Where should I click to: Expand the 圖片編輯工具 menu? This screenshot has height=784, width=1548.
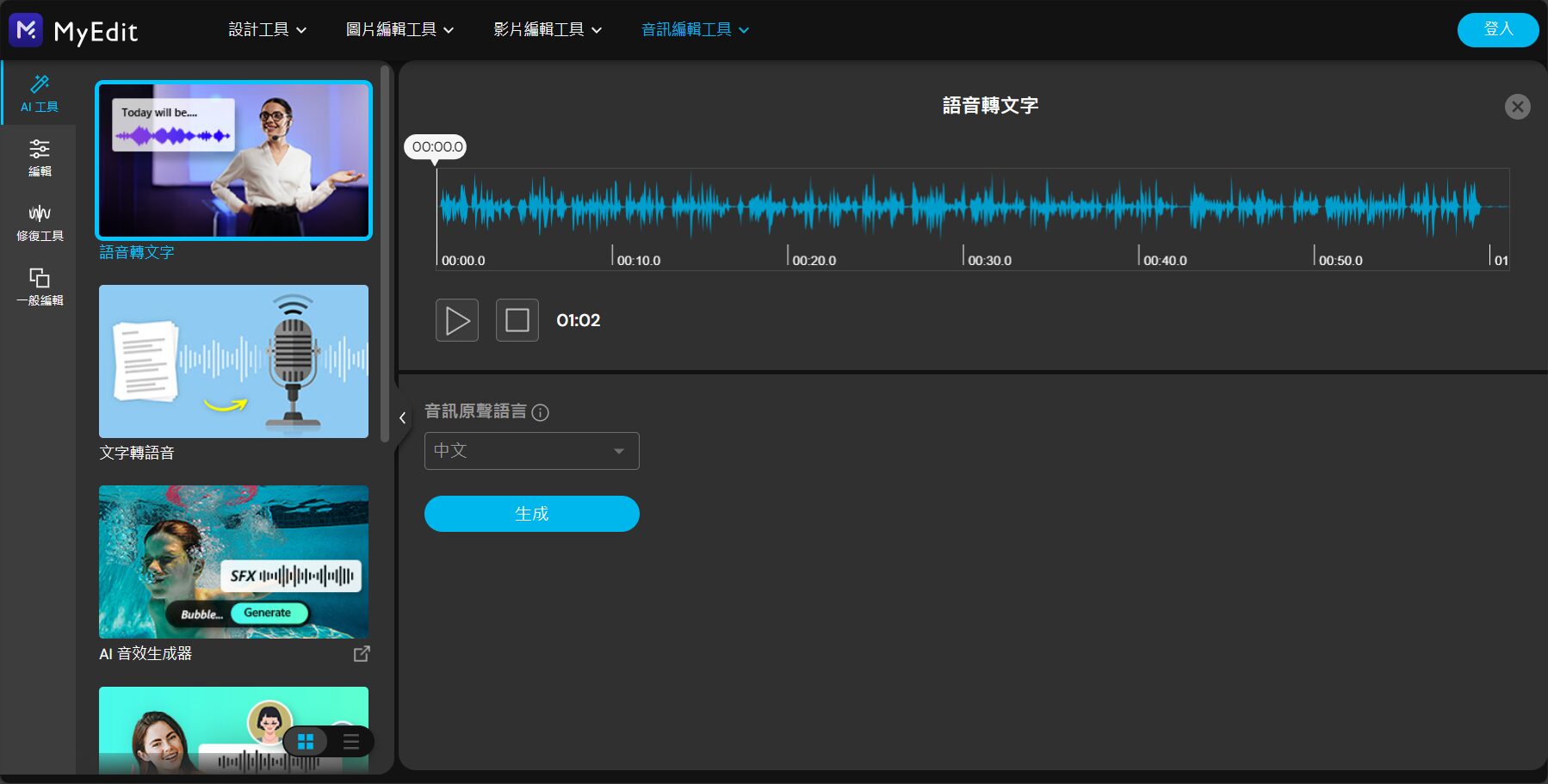(x=400, y=29)
